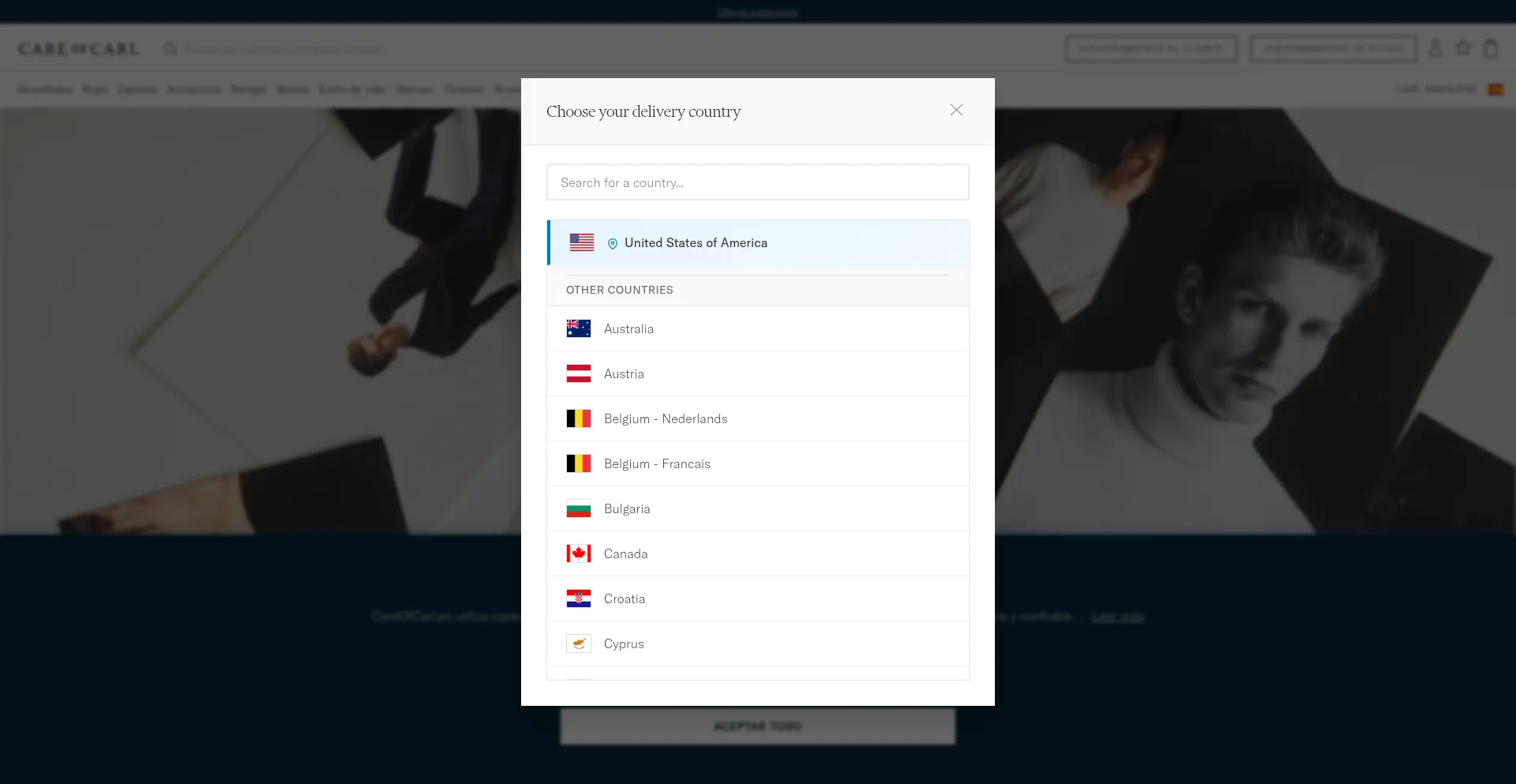Image resolution: width=1516 pixels, height=784 pixels.
Task: Click the Cyprus flag icon
Action: 579,643
